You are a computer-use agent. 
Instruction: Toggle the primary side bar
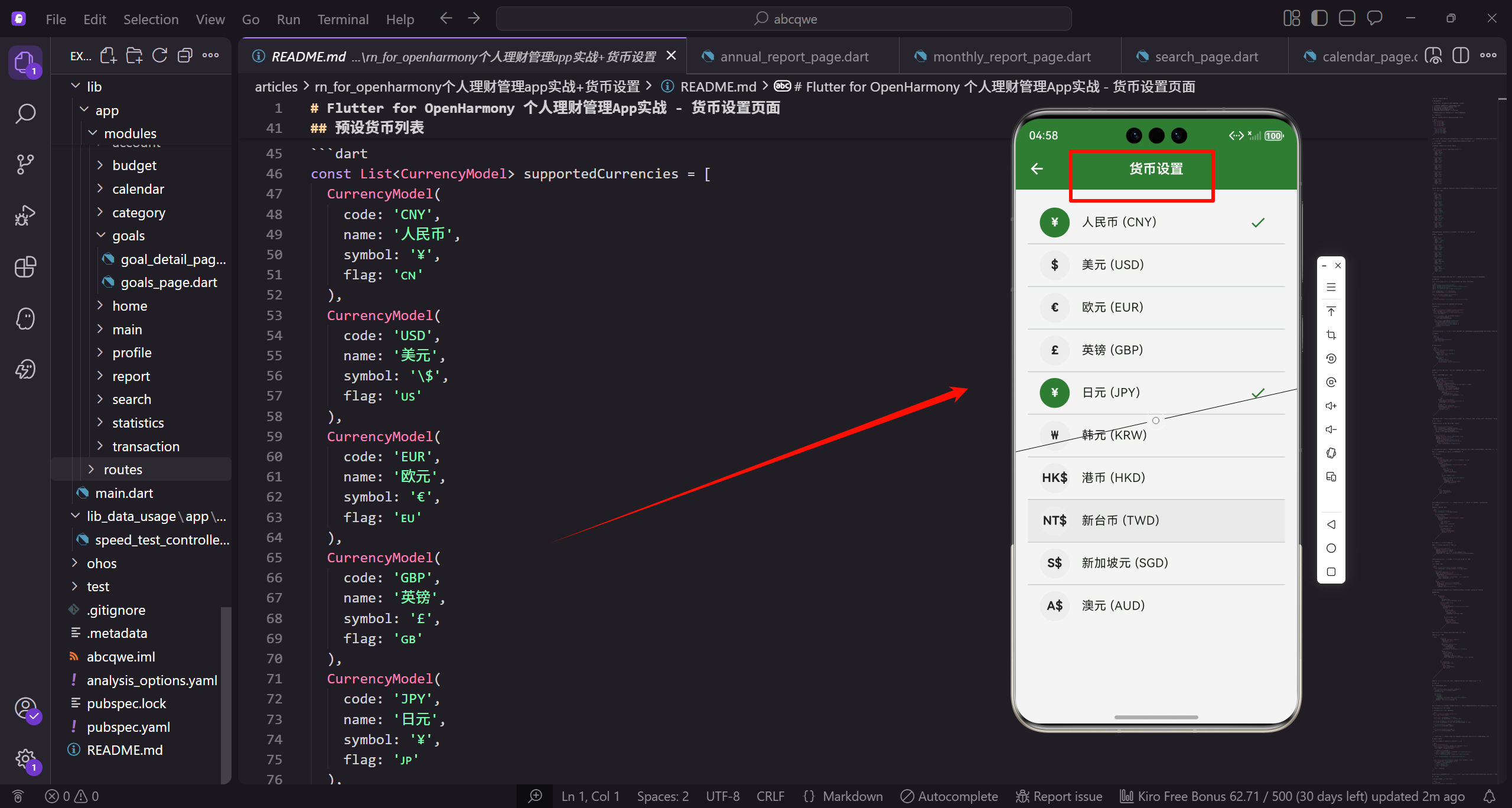click(1319, 19)
